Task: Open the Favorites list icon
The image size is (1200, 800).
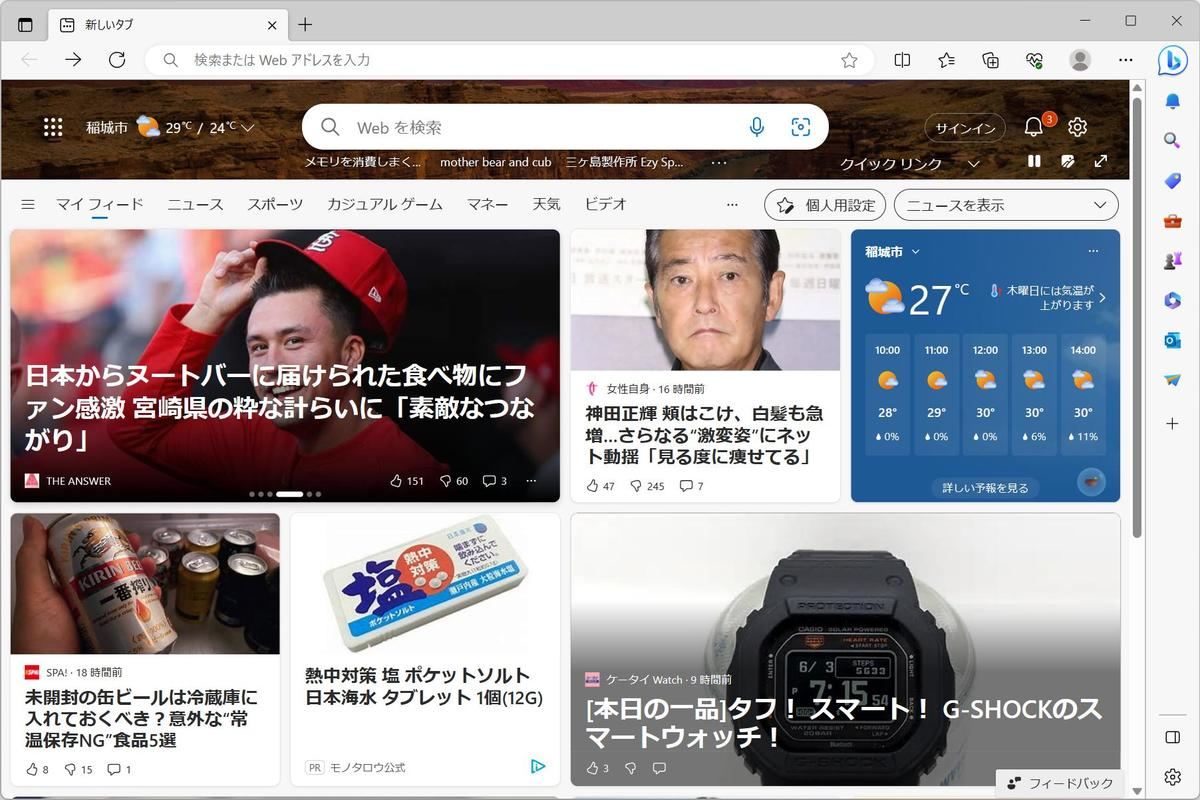Action: tap(946, 60)
